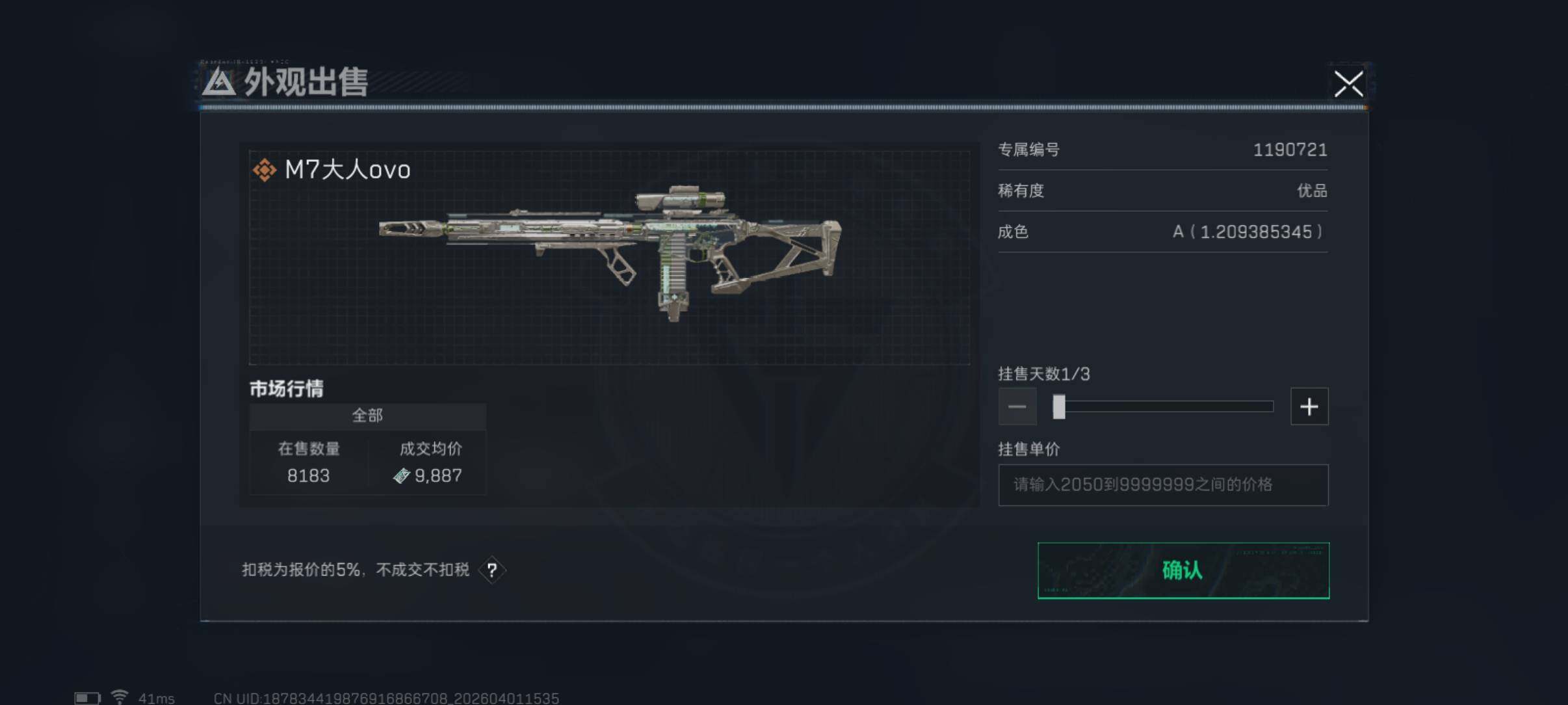Image resolution: width=1568 pixels, height=705 pixels.
Task: Click the listing price input field
Action: pyautogui.click(x=1163, y=485)
